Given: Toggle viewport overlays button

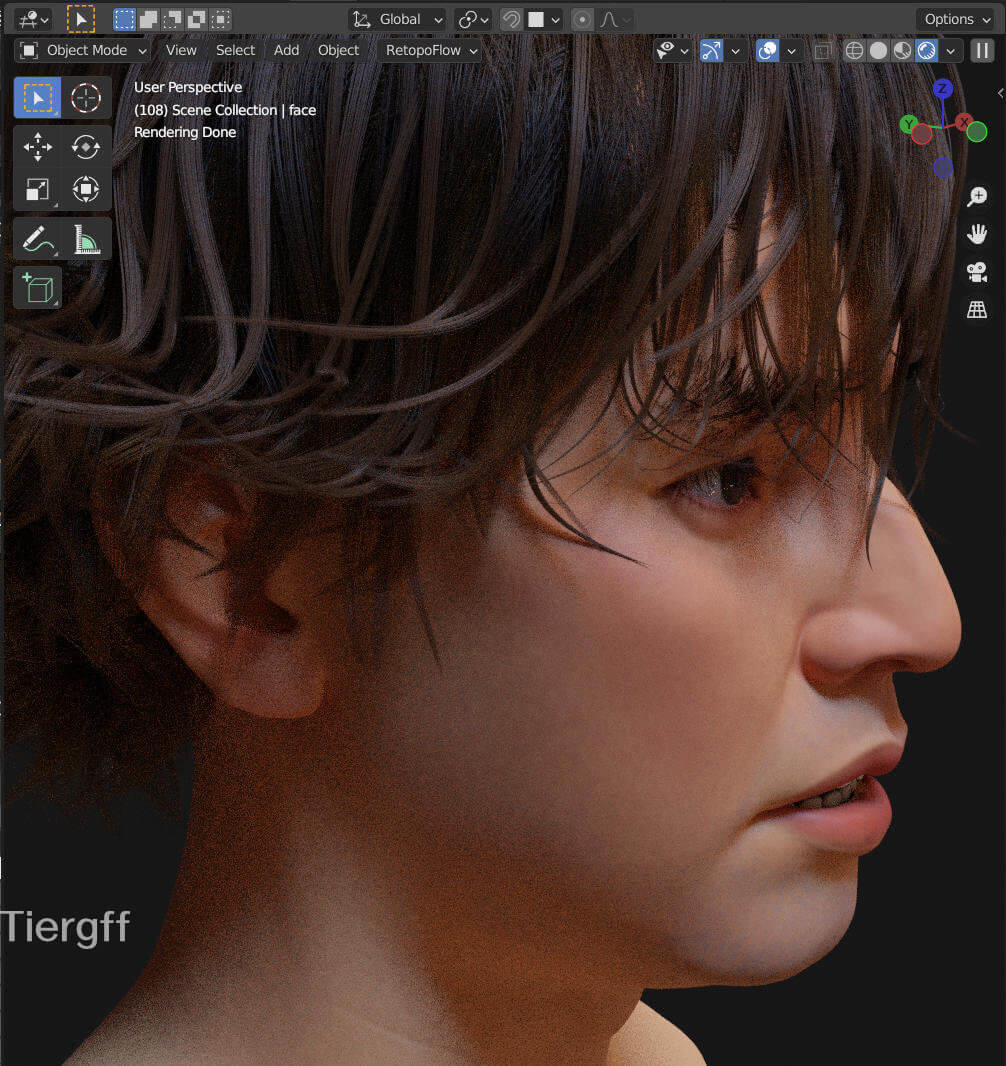Looking at the screenshot, I should pos(767,50).
